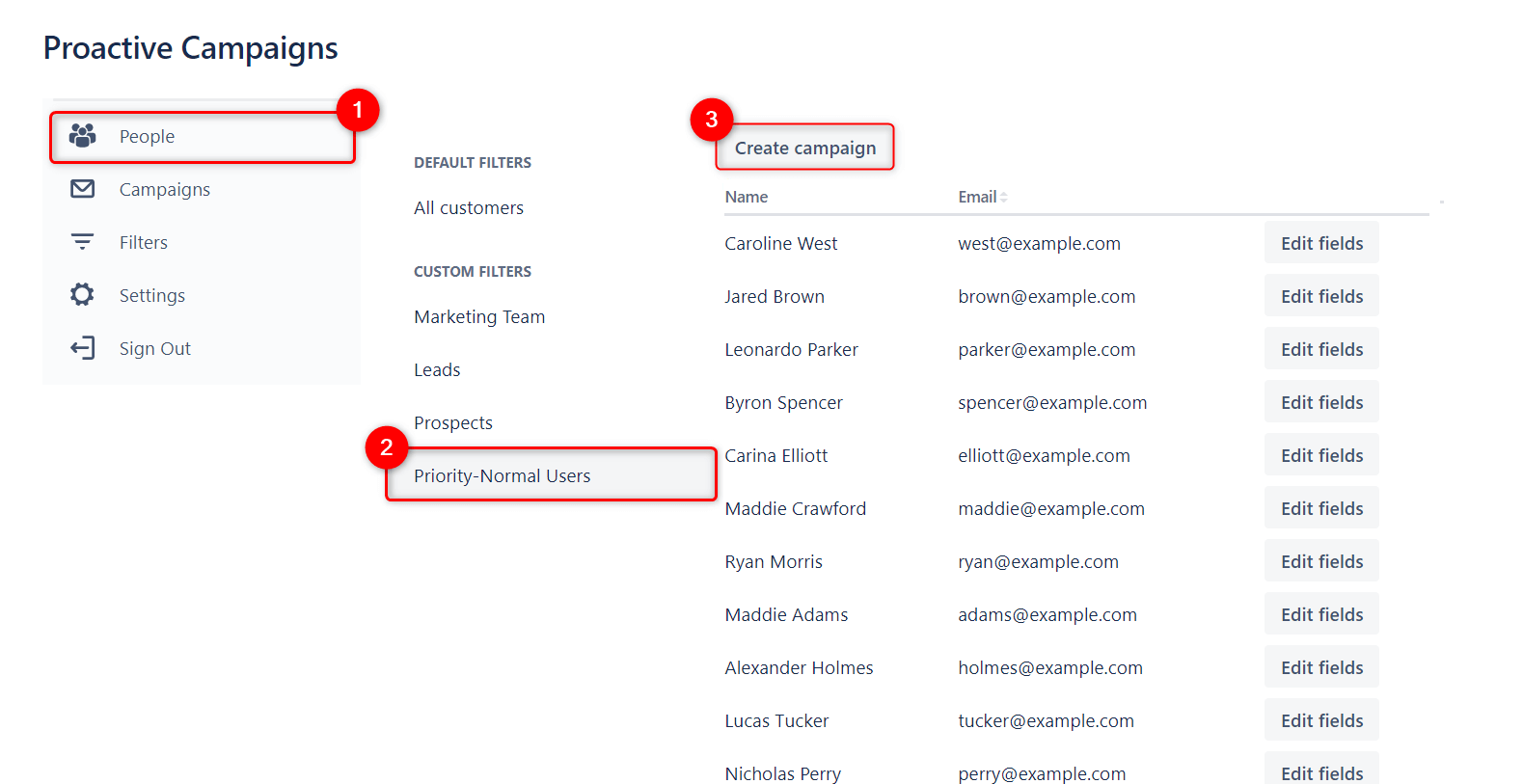The height and width of the screenshot is (784, 1523).
Task: Click the Filters funnel icon
Action: point(83,242)
